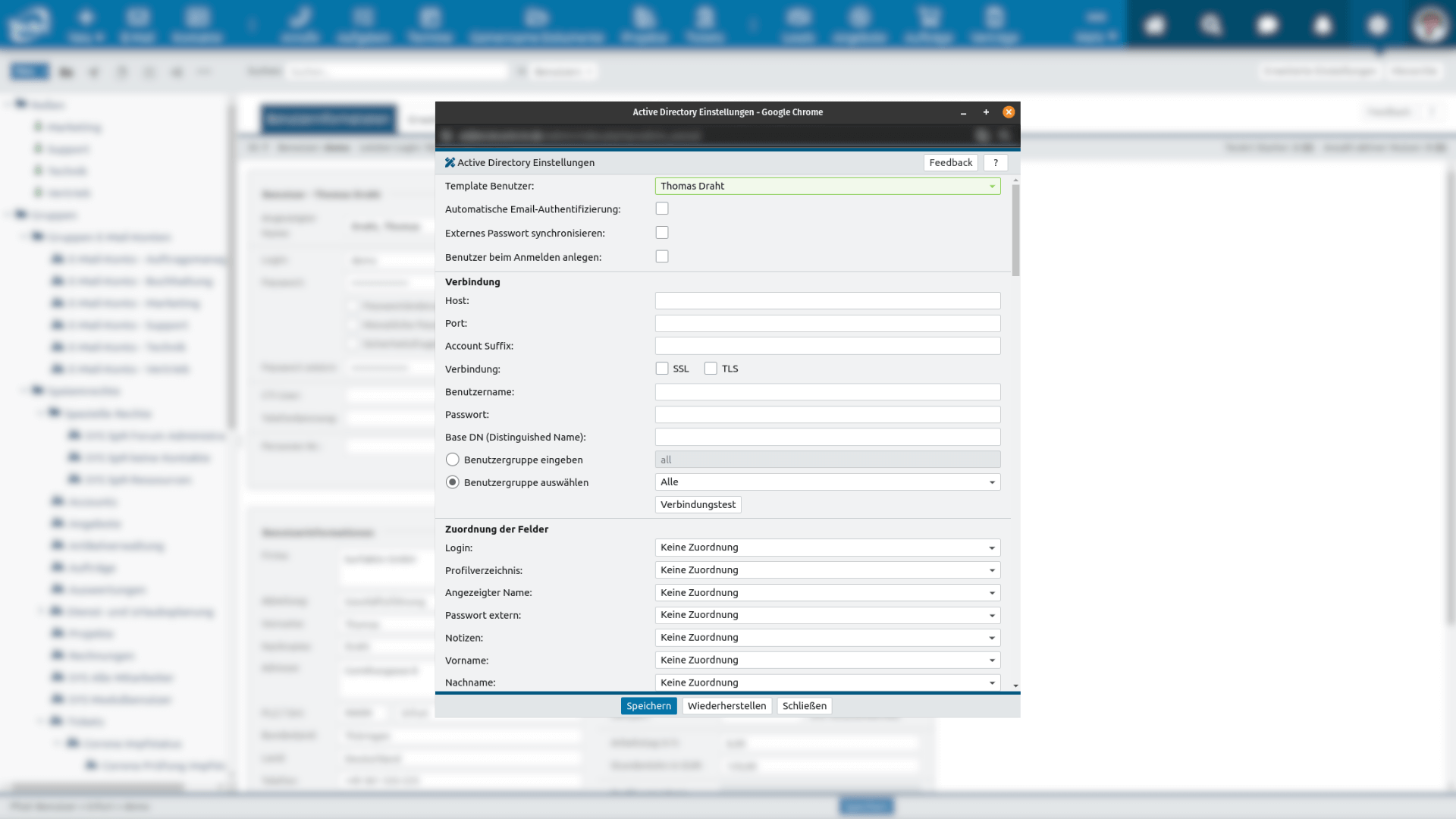The image size is (1456, 819).
Task: Click the Speichern button
Action: pos(648,705)
